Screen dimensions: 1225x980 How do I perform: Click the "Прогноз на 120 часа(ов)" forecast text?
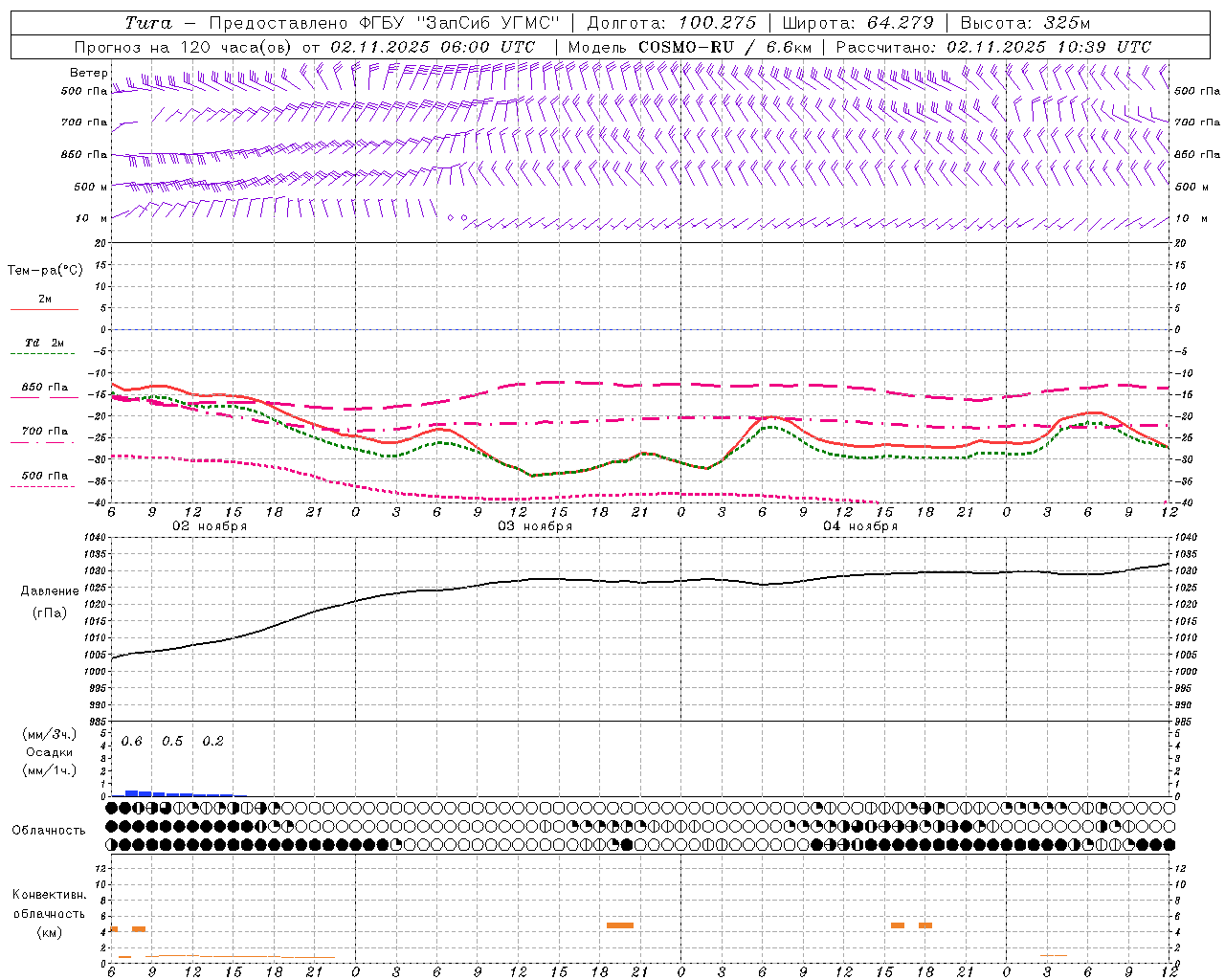tap(183, 47)
